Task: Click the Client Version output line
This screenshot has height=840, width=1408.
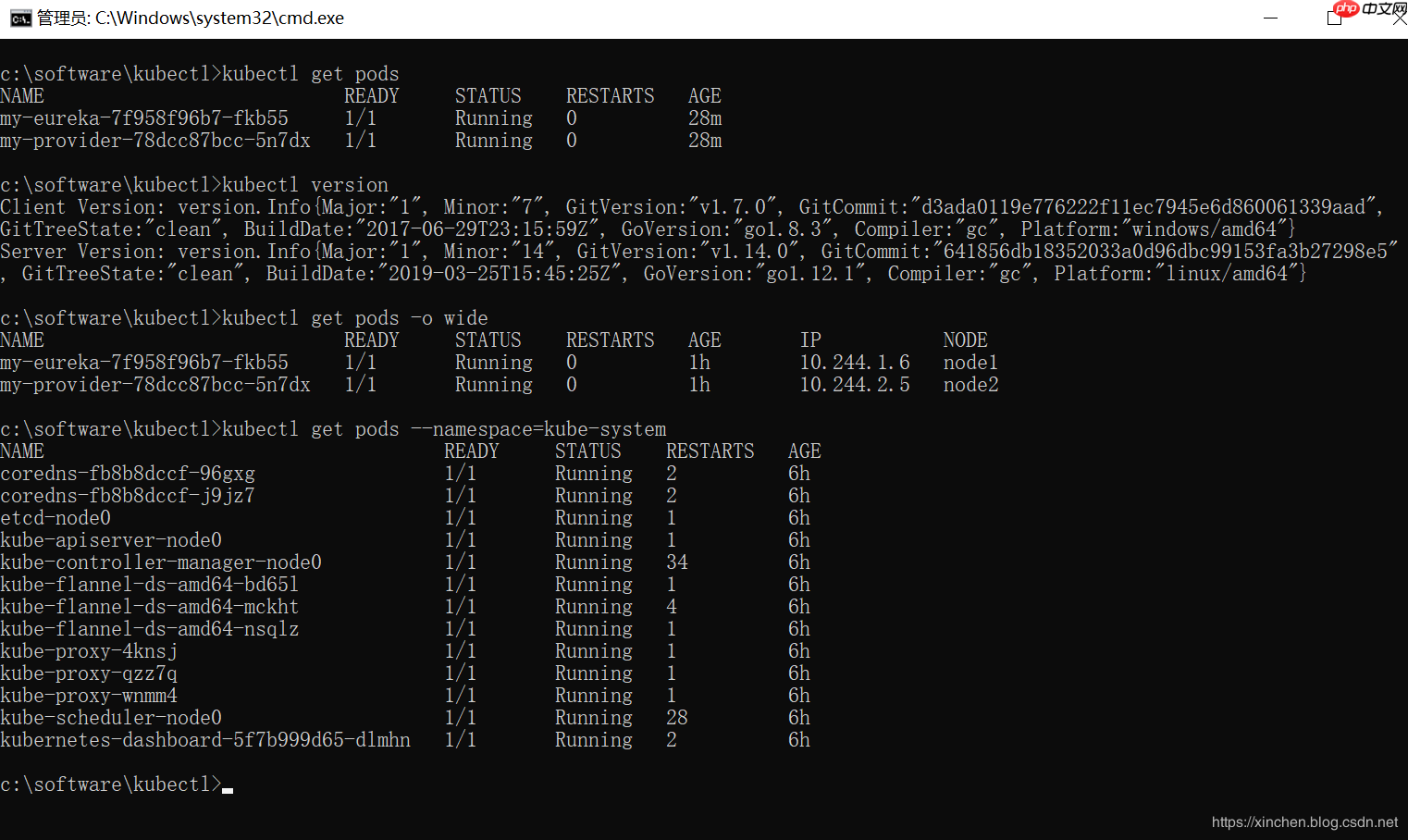Action: coord(370,206)
